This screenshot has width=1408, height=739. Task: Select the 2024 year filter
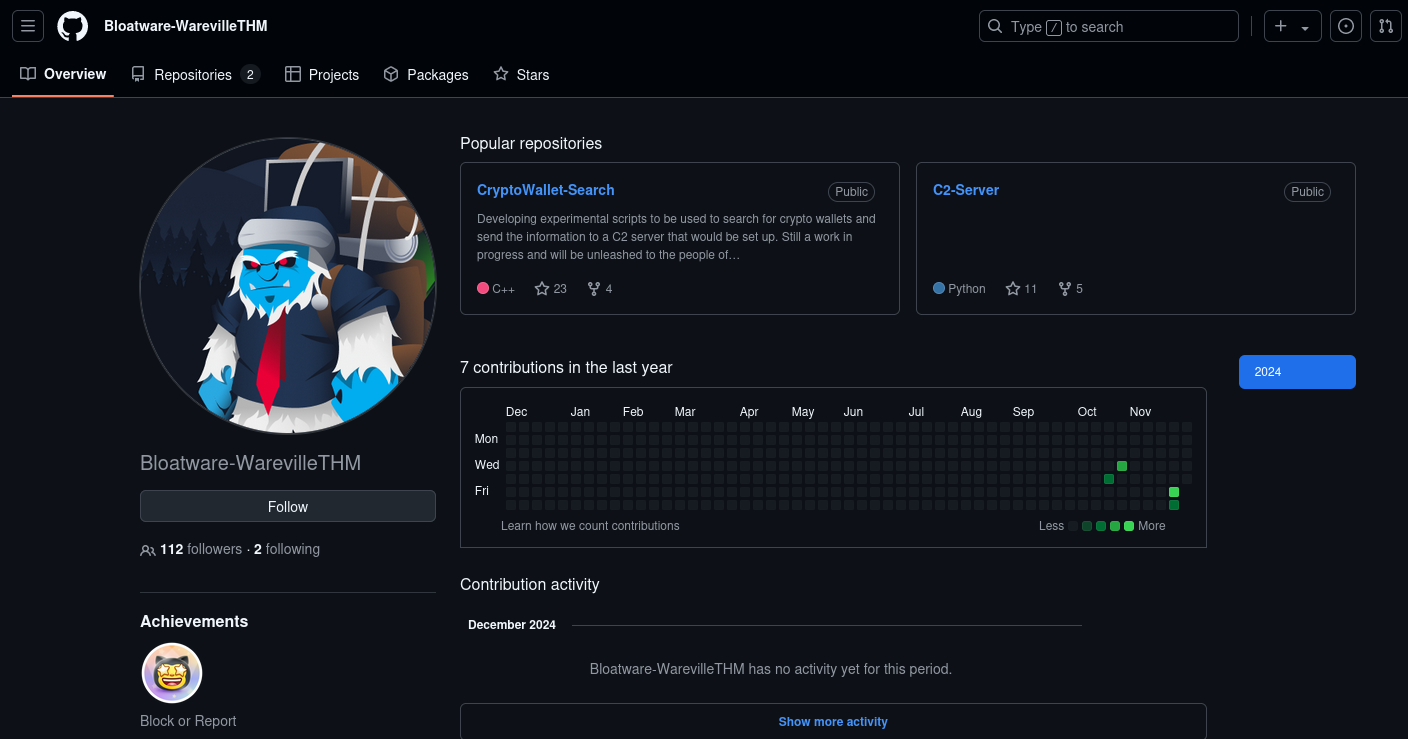[x=1297, y=372]
